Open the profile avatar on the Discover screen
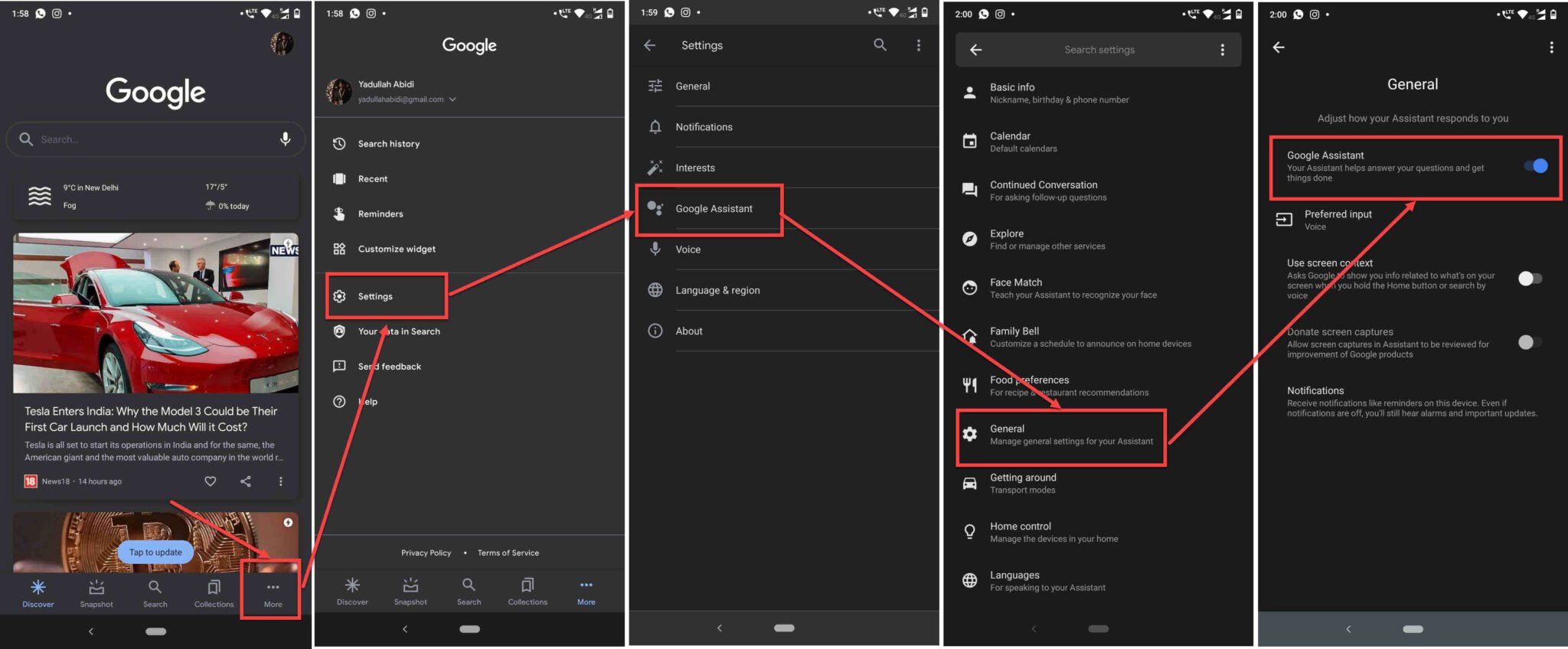1568x649 pixels. click(x=282, y=44)
